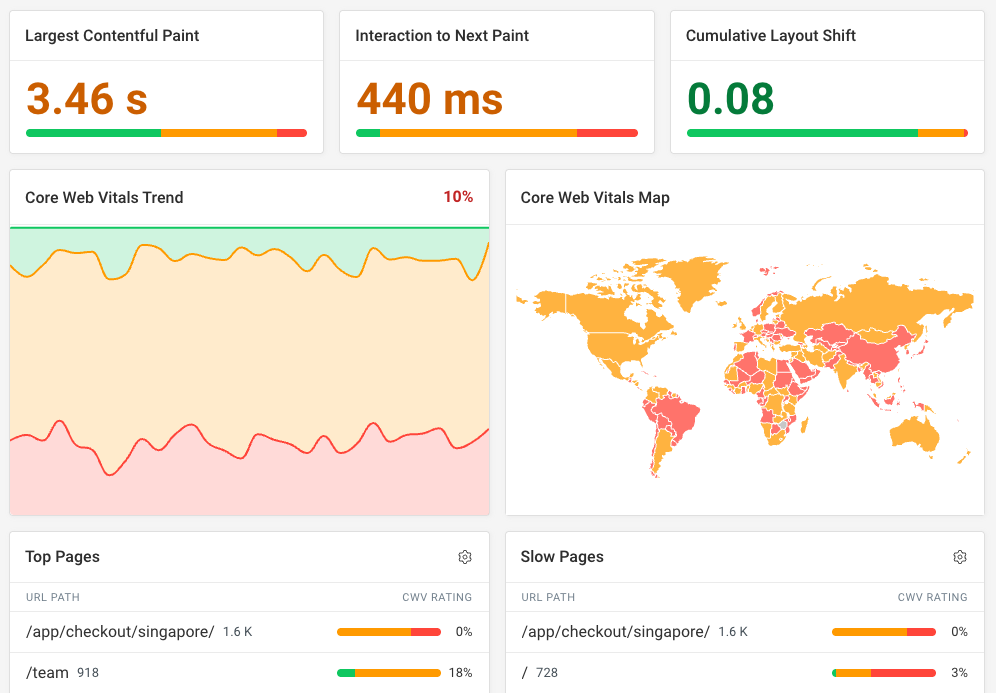Screen dimensions: 996x693
Task: Click a point on the Core Web Vitals Trend chart
Action: pos(250,370)
